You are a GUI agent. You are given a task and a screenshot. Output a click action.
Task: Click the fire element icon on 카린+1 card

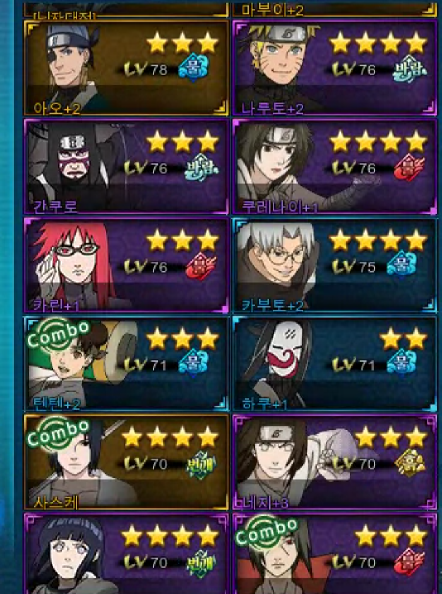201,266
